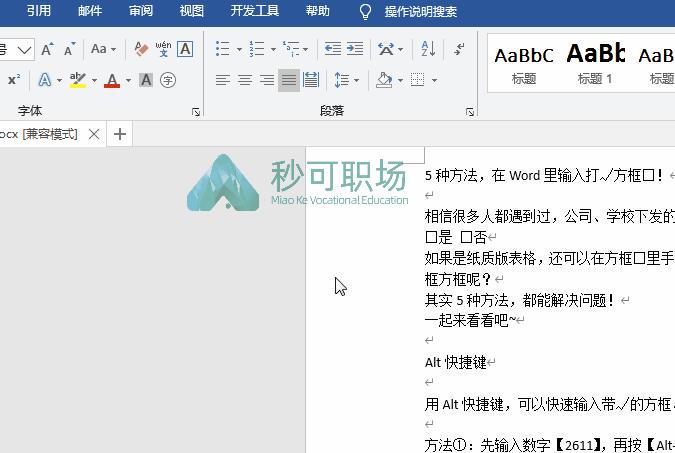Close the docx [兼容模式] document tab
This screenshot has width=675, height=453.
coord(94,134)
